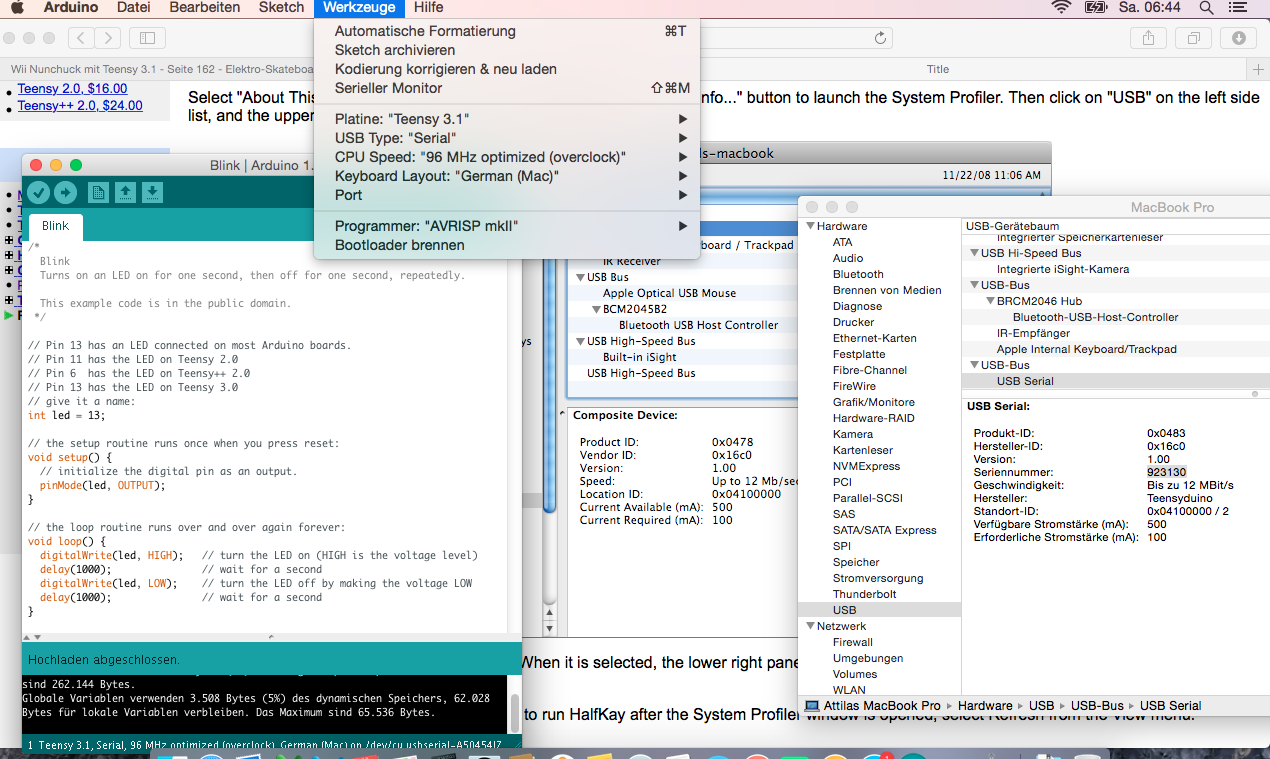The height and width of the screenshot is (759, 1270).
Task: Open the Bearbeiten menu
Action: point(205,8)
